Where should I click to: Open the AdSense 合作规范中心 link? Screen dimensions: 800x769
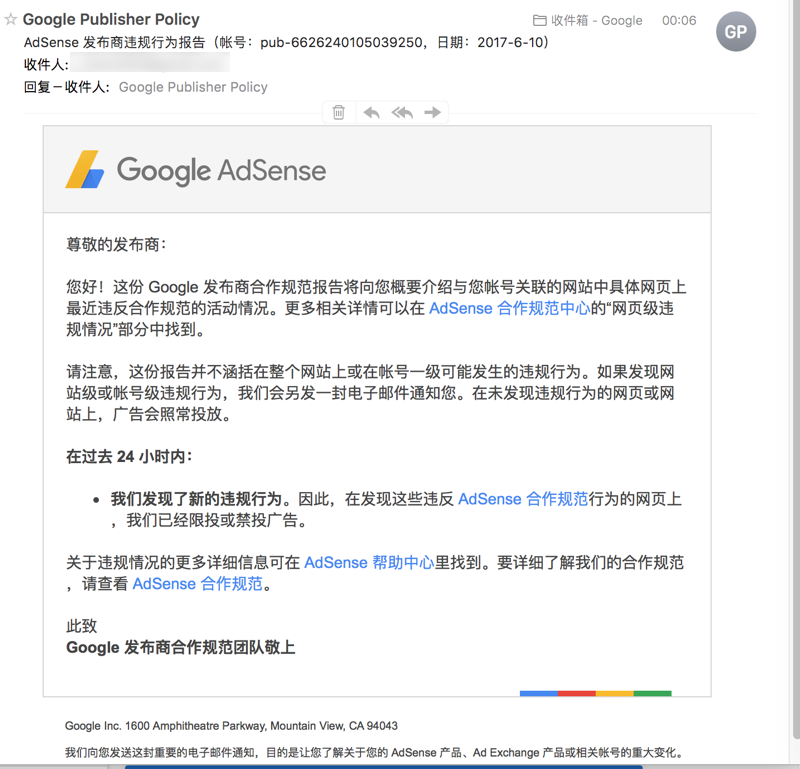pyautogui.click(x=509, y=308)
